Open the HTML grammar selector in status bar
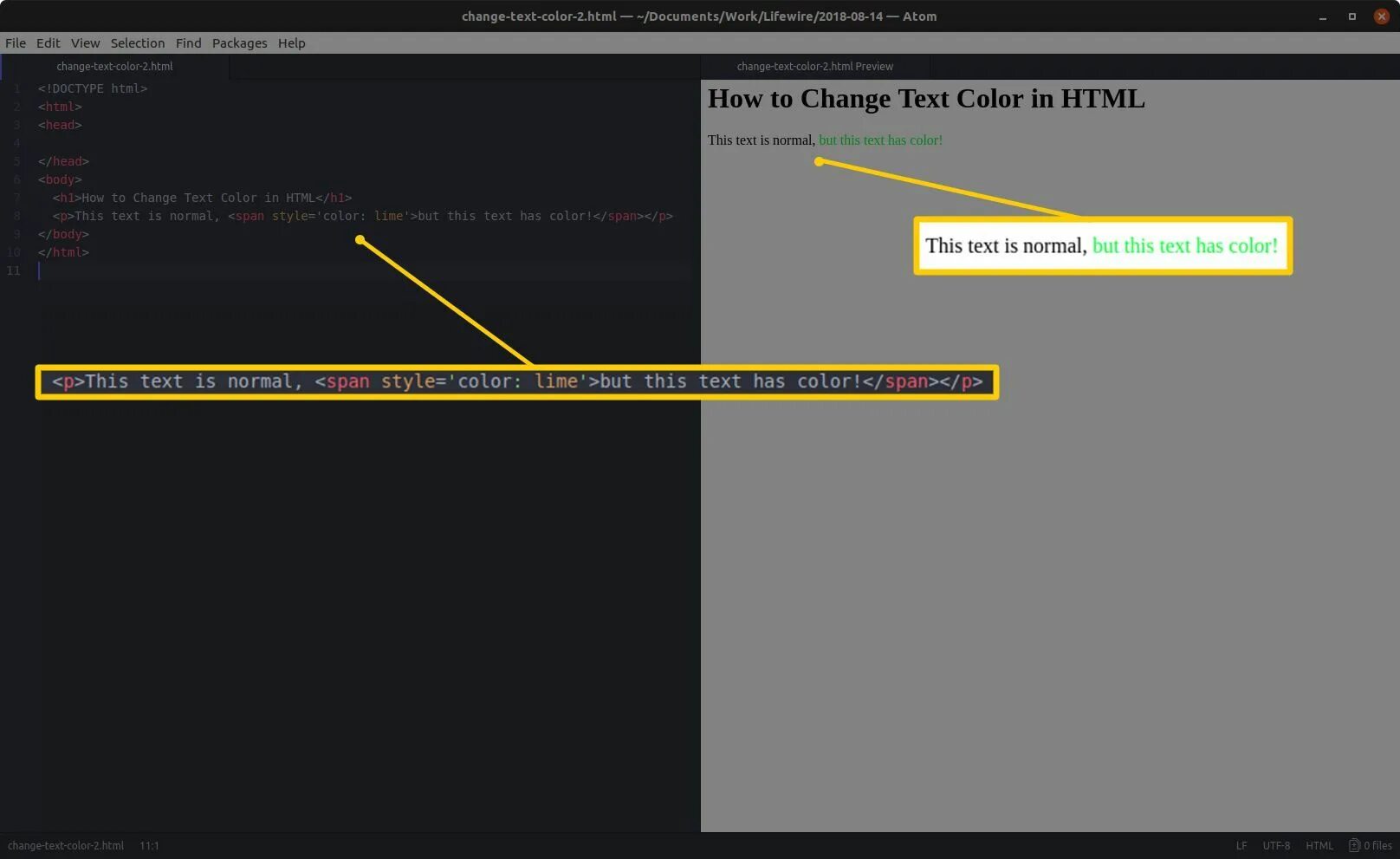This screenshot has height=859, width=1400. pyautogui.click(x=1319, y=845)
